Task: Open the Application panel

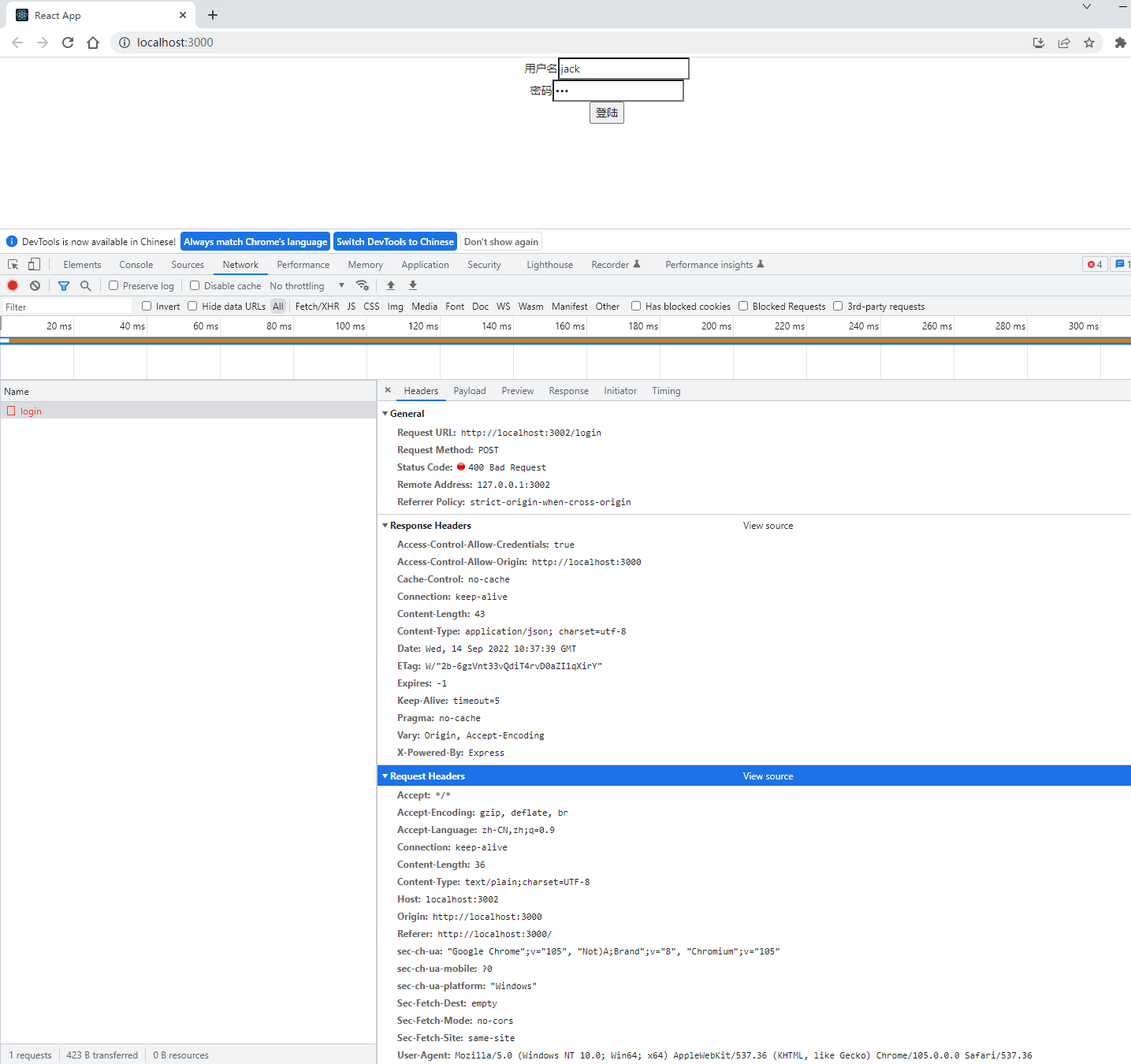Action: click(x=425, y=265)
